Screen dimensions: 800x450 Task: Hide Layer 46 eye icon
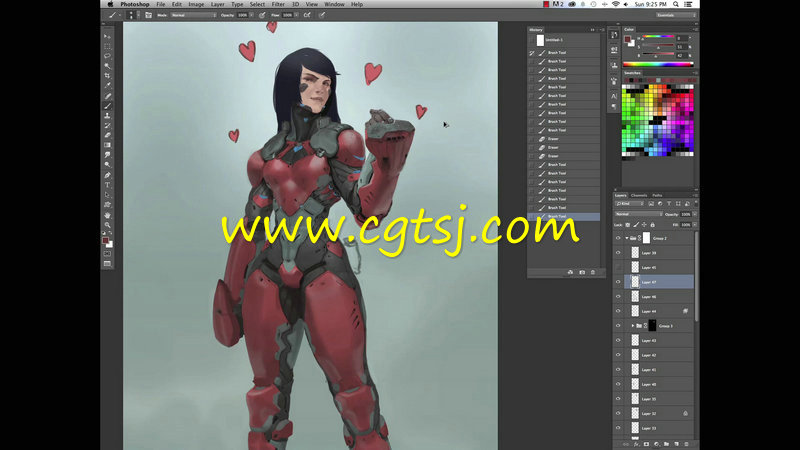click(x=618, y=296)
